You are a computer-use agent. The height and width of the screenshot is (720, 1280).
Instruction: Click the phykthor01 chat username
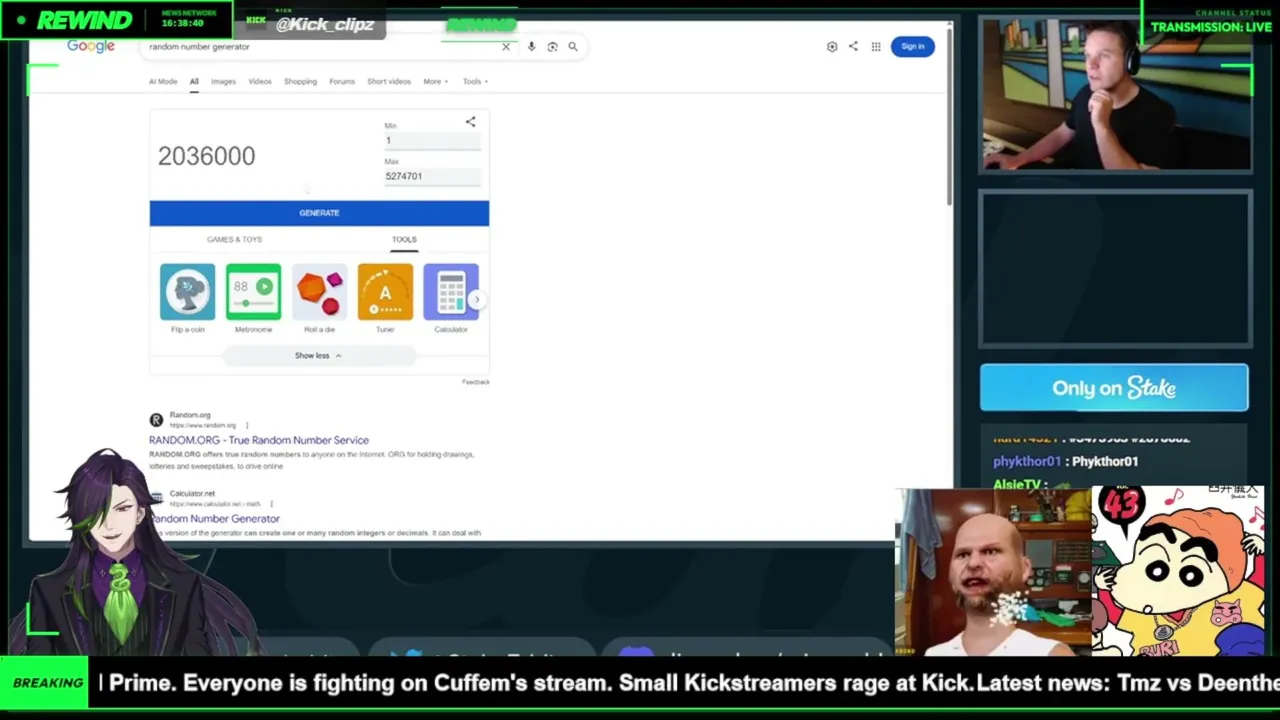tap(1027, 462)
